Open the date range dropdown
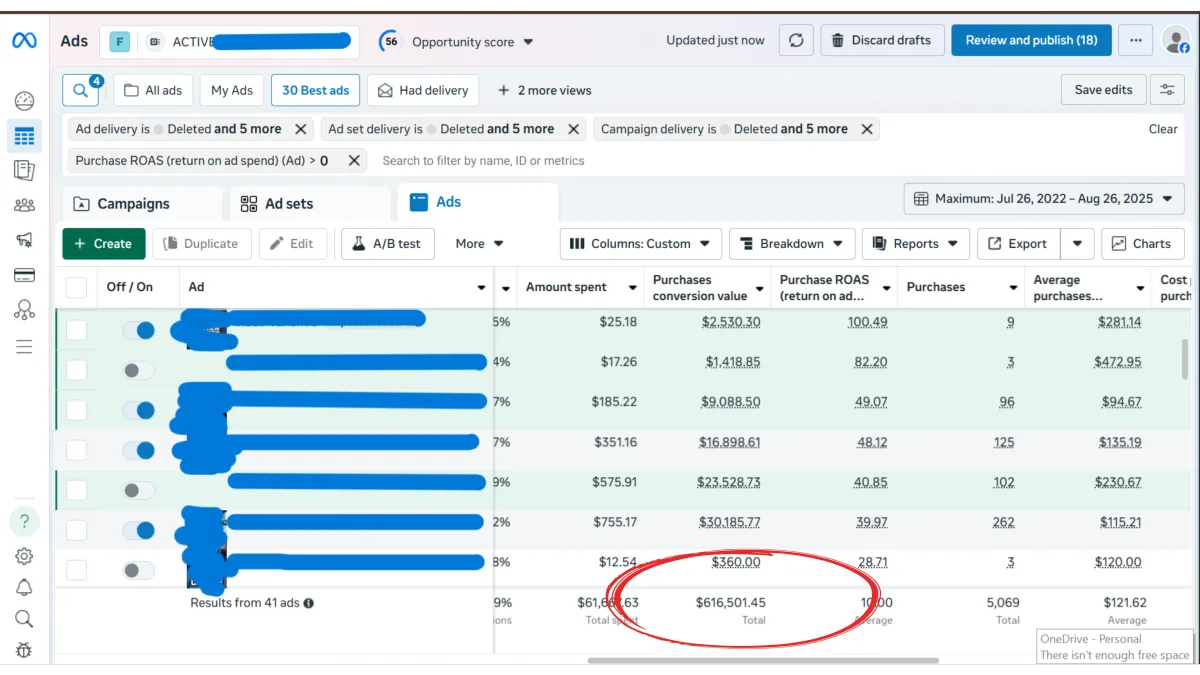Screen dimensions: 1200x675 pyautogui.click(x=1043, y=199)
